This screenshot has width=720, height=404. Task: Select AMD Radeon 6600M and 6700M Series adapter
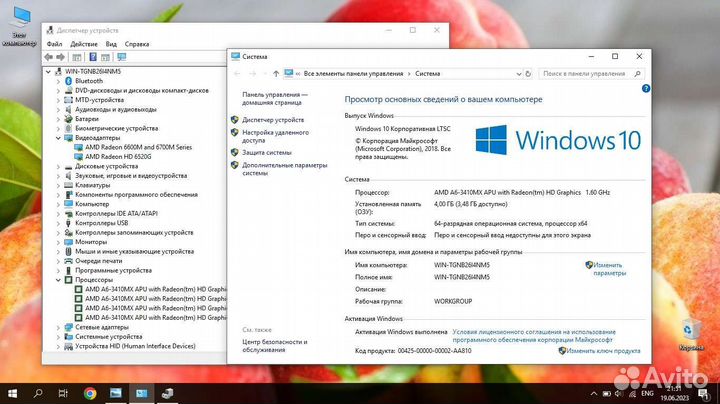[x=138, y=147]
